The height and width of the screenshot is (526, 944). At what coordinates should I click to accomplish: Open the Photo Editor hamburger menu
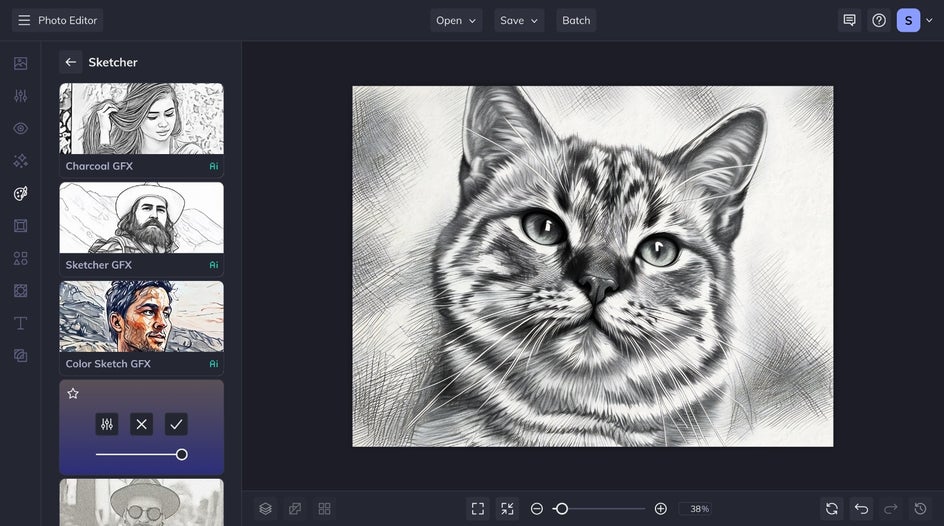[x=24, y=20]
